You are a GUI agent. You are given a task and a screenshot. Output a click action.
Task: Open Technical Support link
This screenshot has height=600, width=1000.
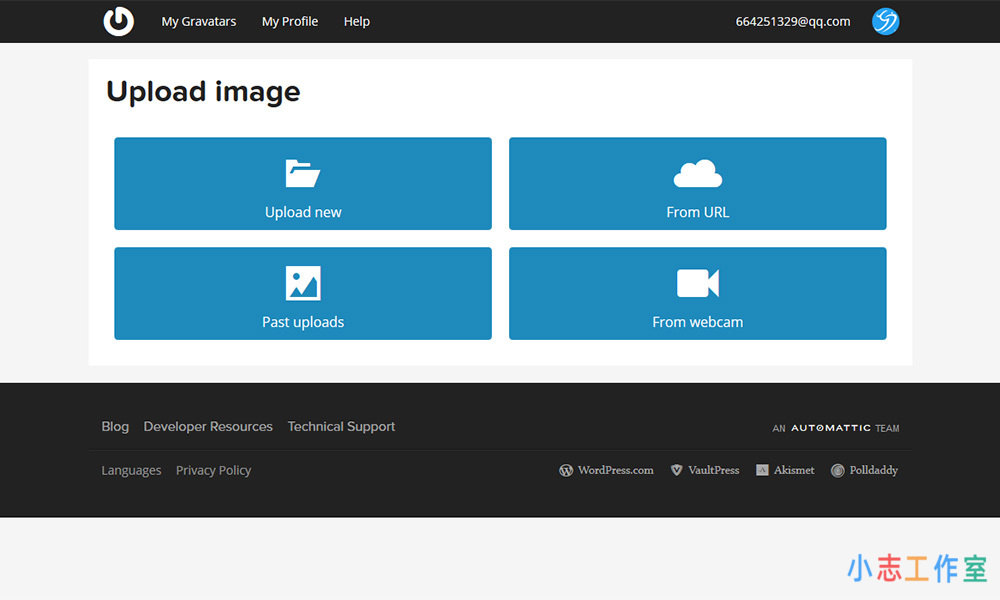pyautogui.click(x=341, y=426)
